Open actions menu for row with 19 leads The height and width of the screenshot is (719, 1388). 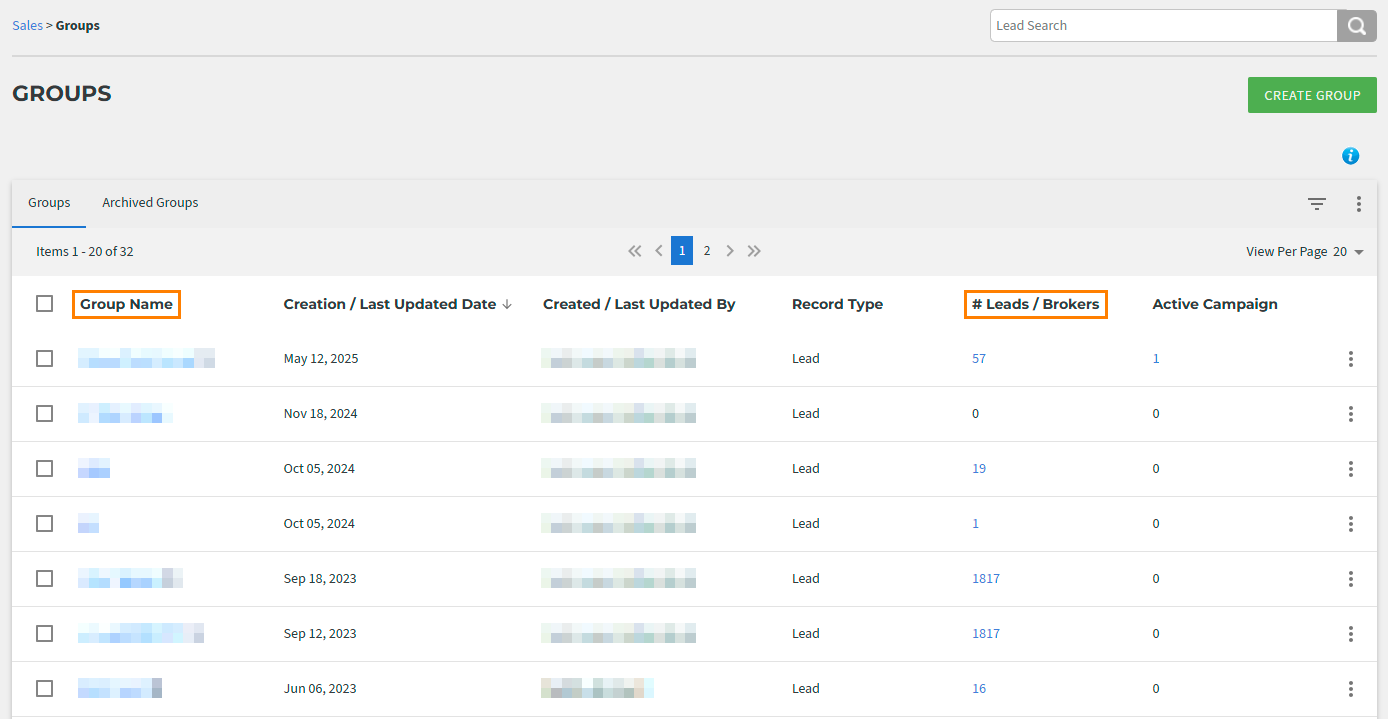pyautogui.click(x=1351, y=469)
